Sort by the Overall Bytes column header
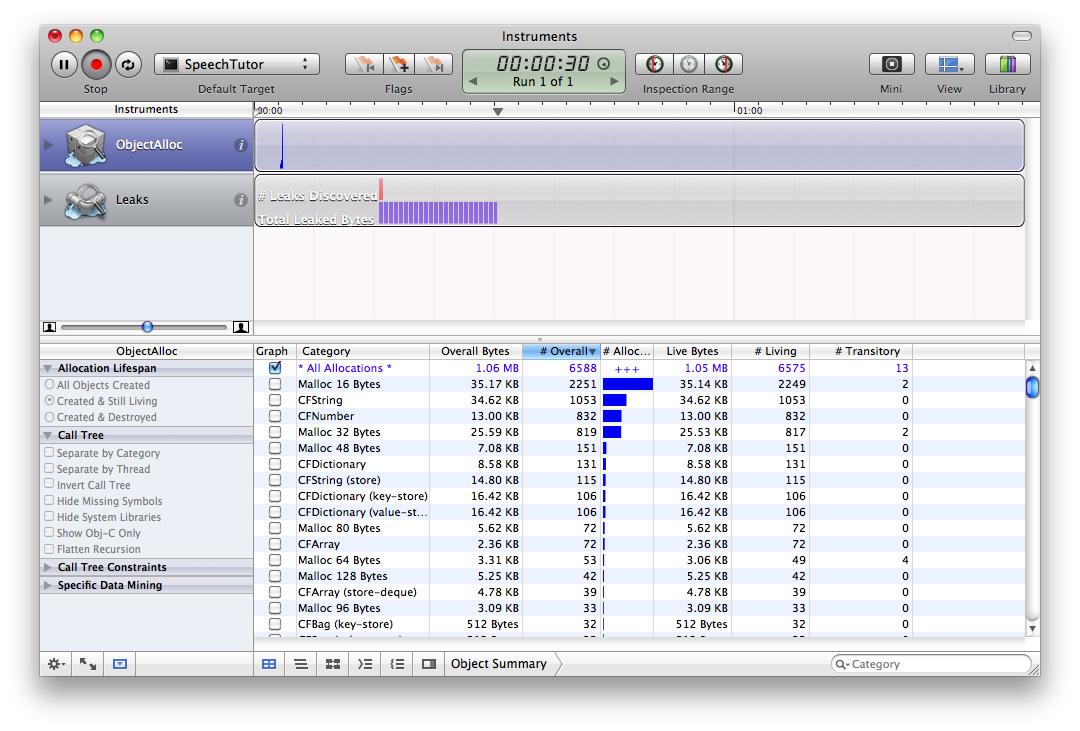The image size is (1080, 731). pyautogui.click(x=476, y=351)
